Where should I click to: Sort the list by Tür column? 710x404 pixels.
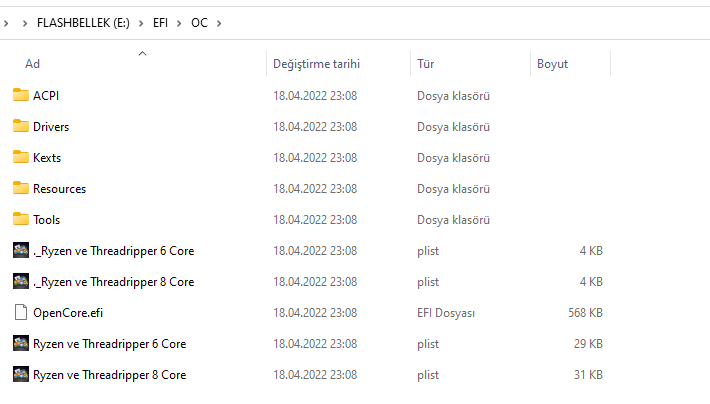(425, 64)
